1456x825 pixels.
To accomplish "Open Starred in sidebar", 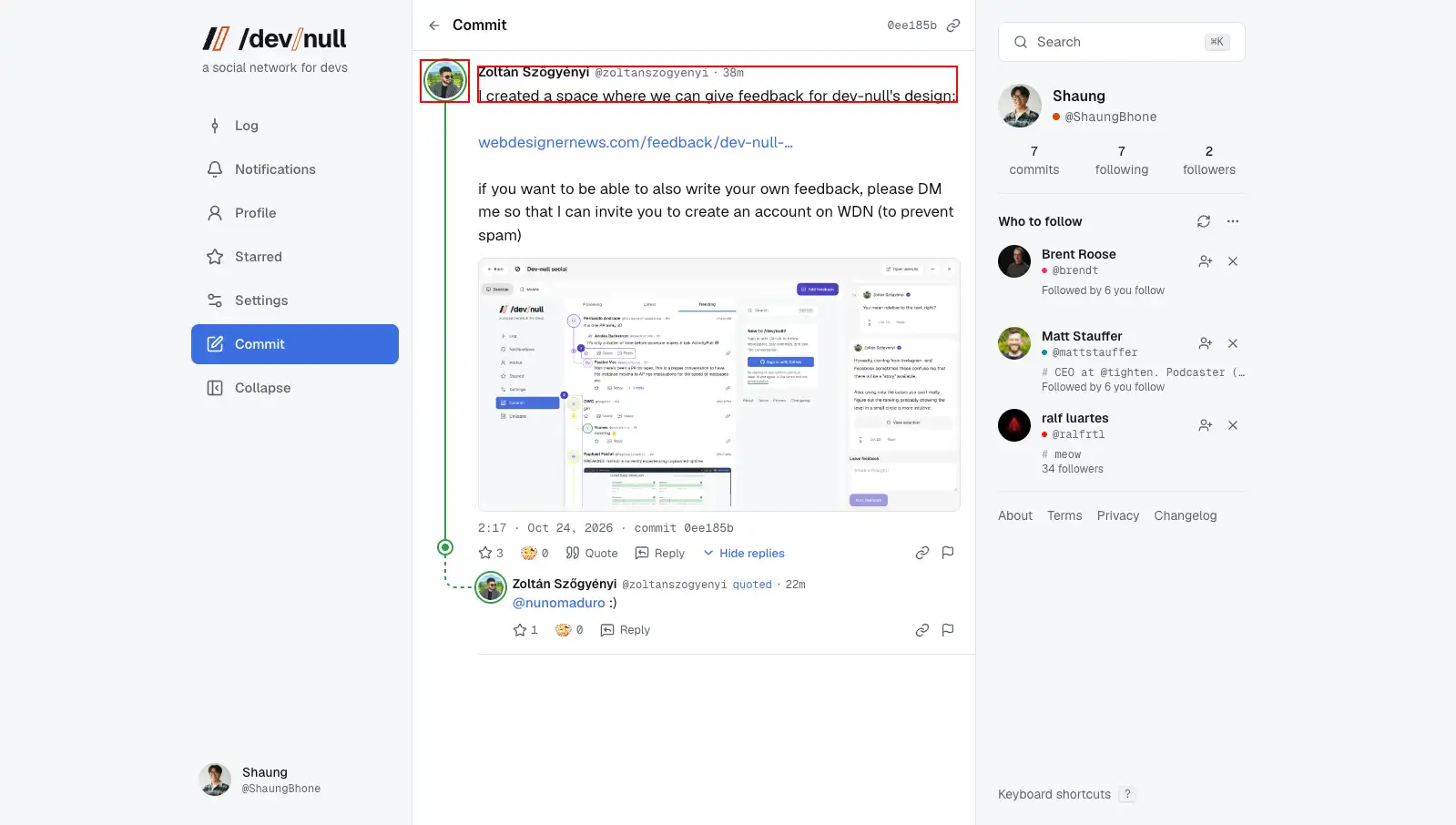I will click(x=295, y=257).
